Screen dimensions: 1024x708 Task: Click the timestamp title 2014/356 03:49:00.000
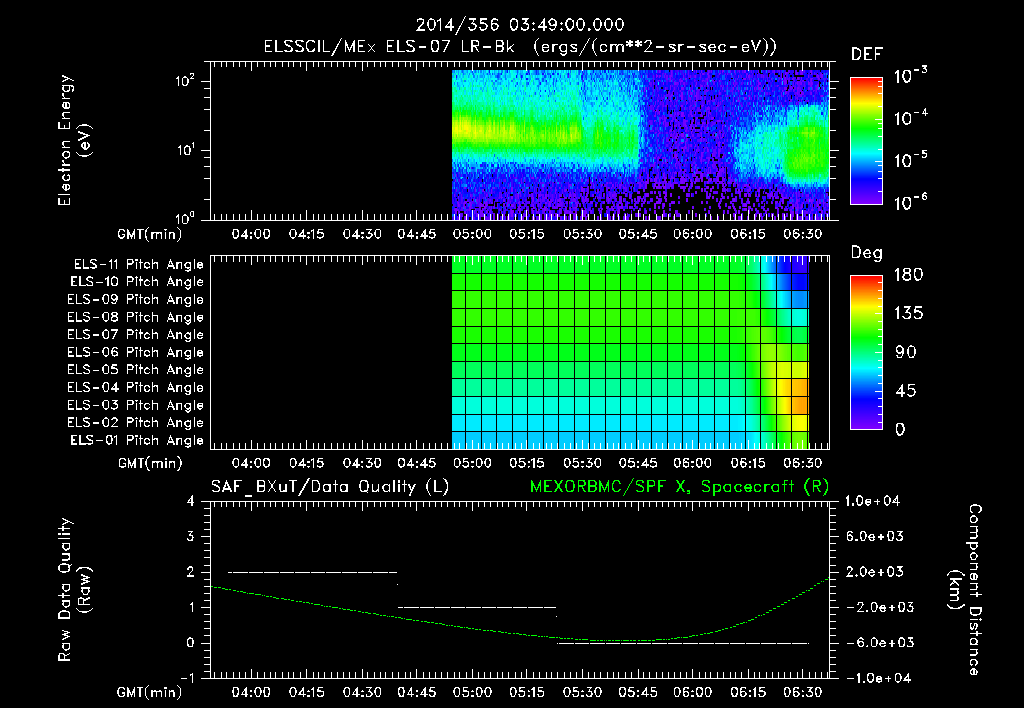pos(520,25)
